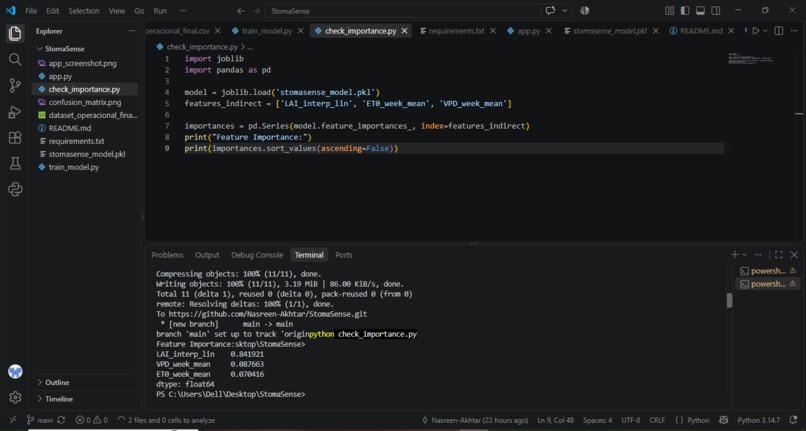This screenshot has height=431, width=806.
Task: Open editor More Actions ellipsis
Action: pyautogui.click(x=794, y=31)
